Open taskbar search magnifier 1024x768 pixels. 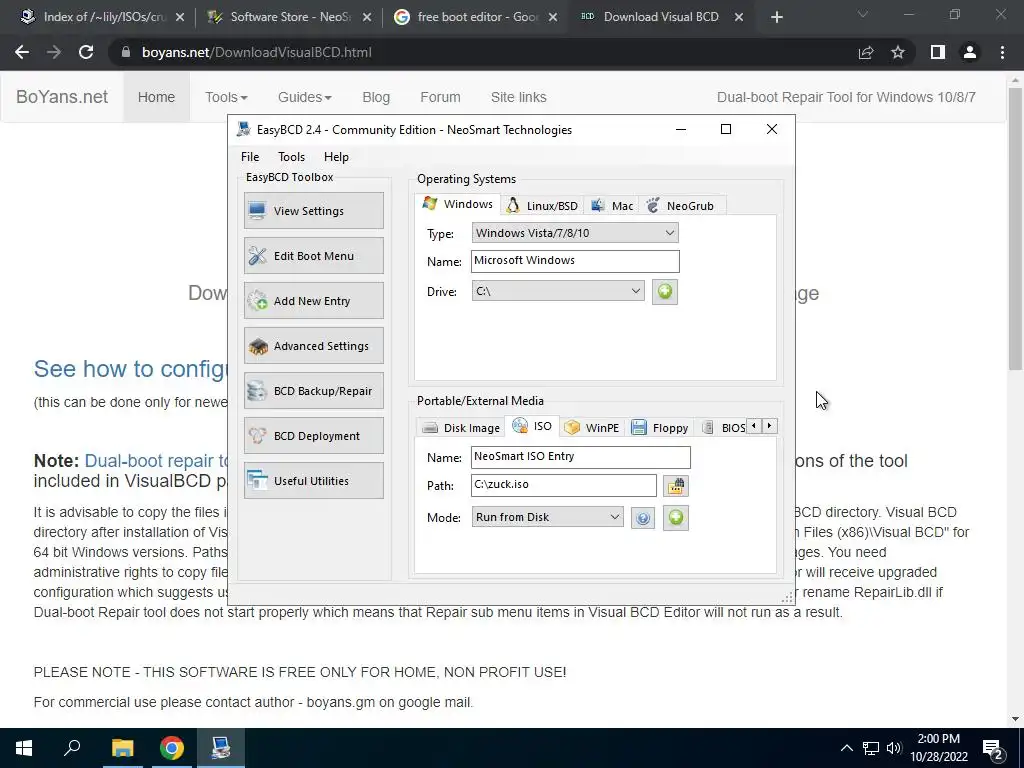72,748
